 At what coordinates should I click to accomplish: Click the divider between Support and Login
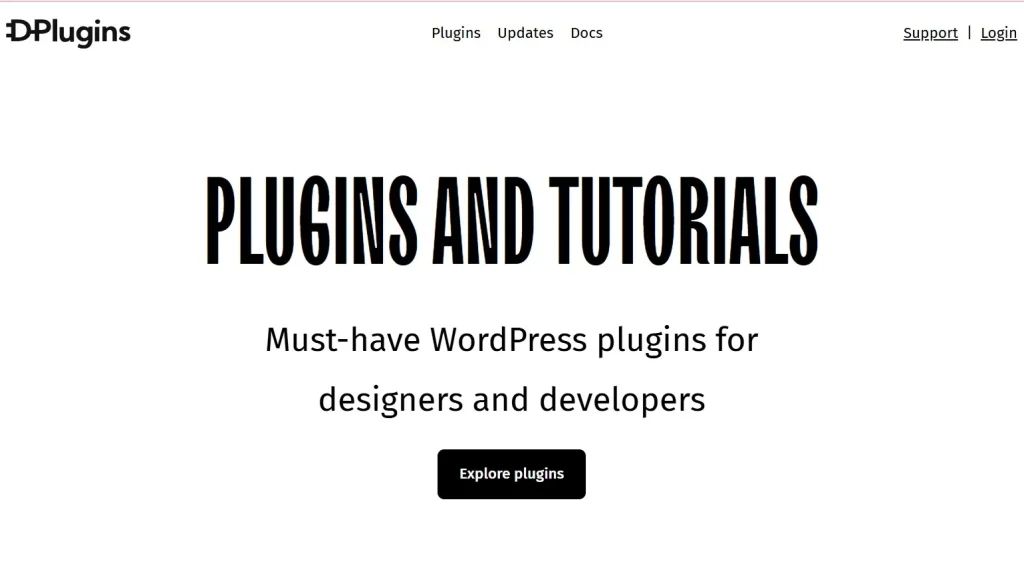click(x=969, y=33)
